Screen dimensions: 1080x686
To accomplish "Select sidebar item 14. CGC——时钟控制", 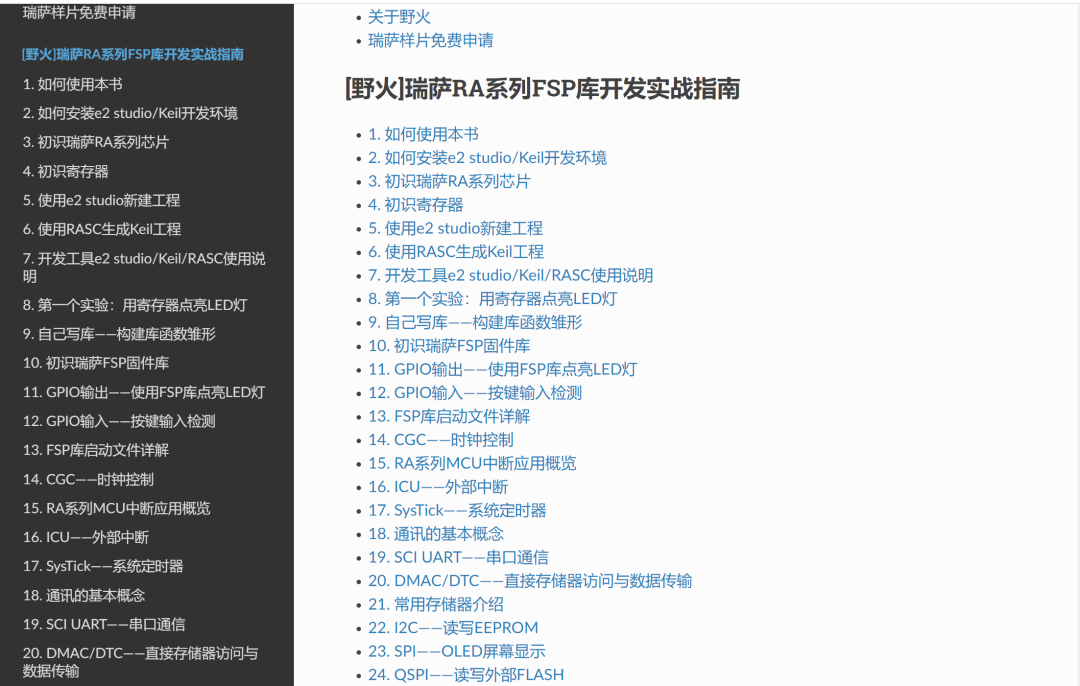I will point(88,479).
